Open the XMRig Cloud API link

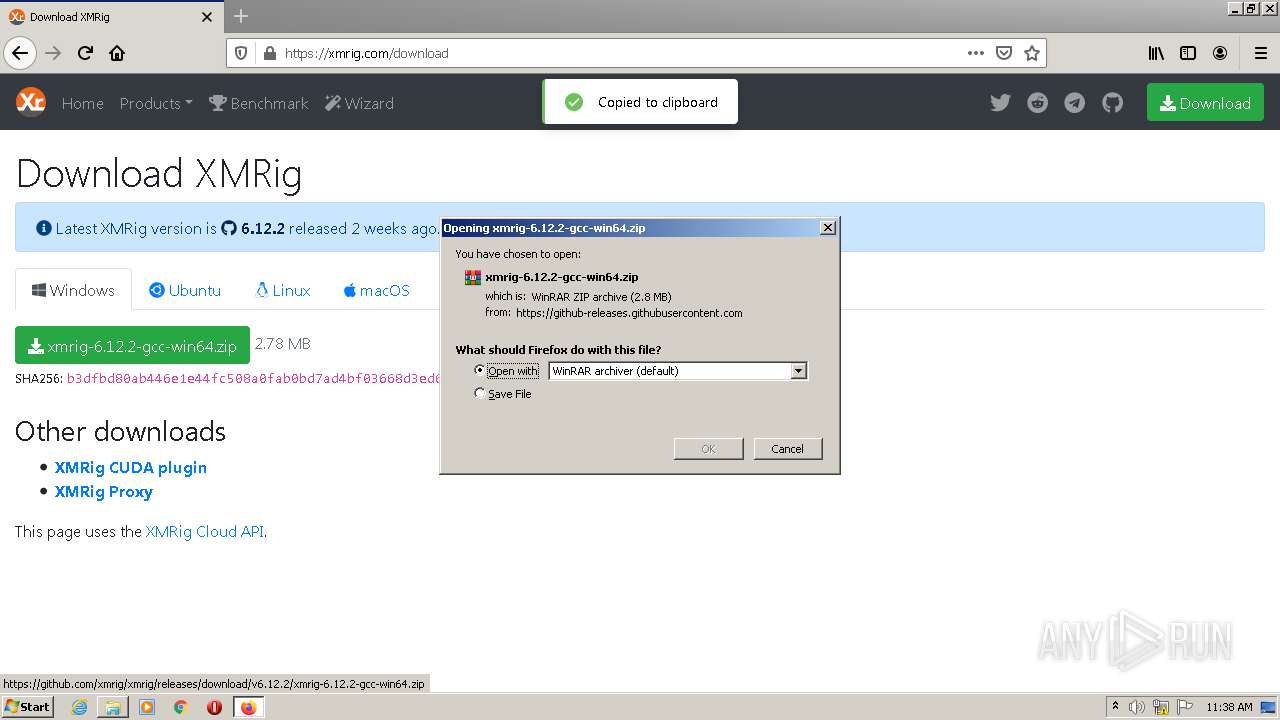click(x=205, y=532)
